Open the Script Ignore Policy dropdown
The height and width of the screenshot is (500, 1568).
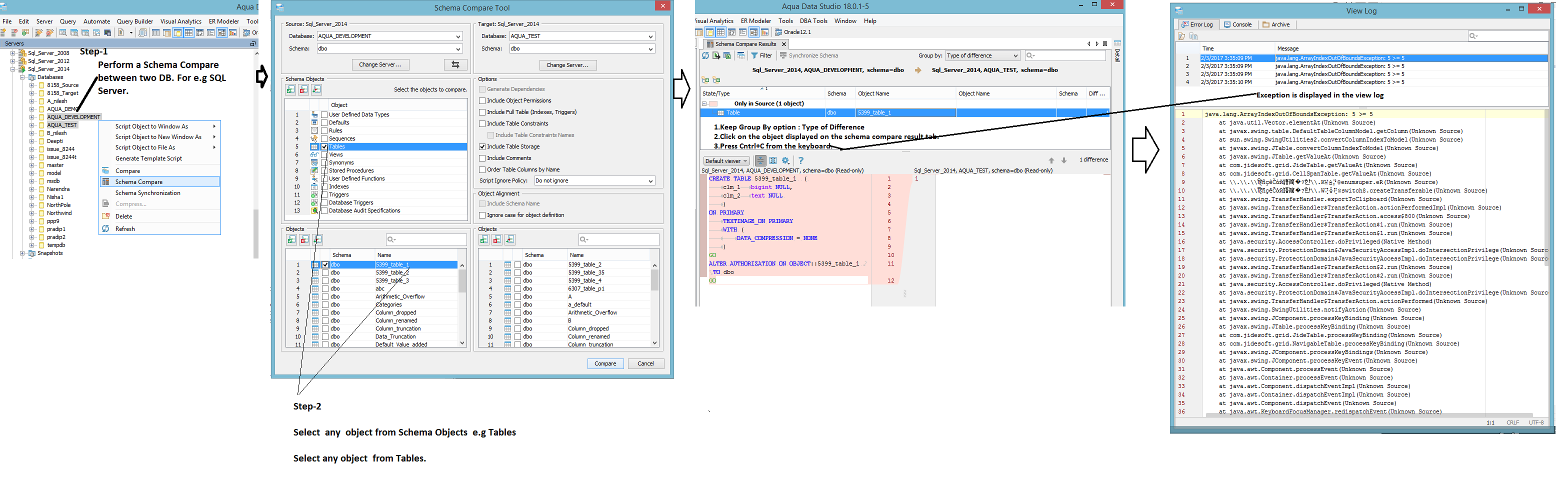tap(594, 181)
